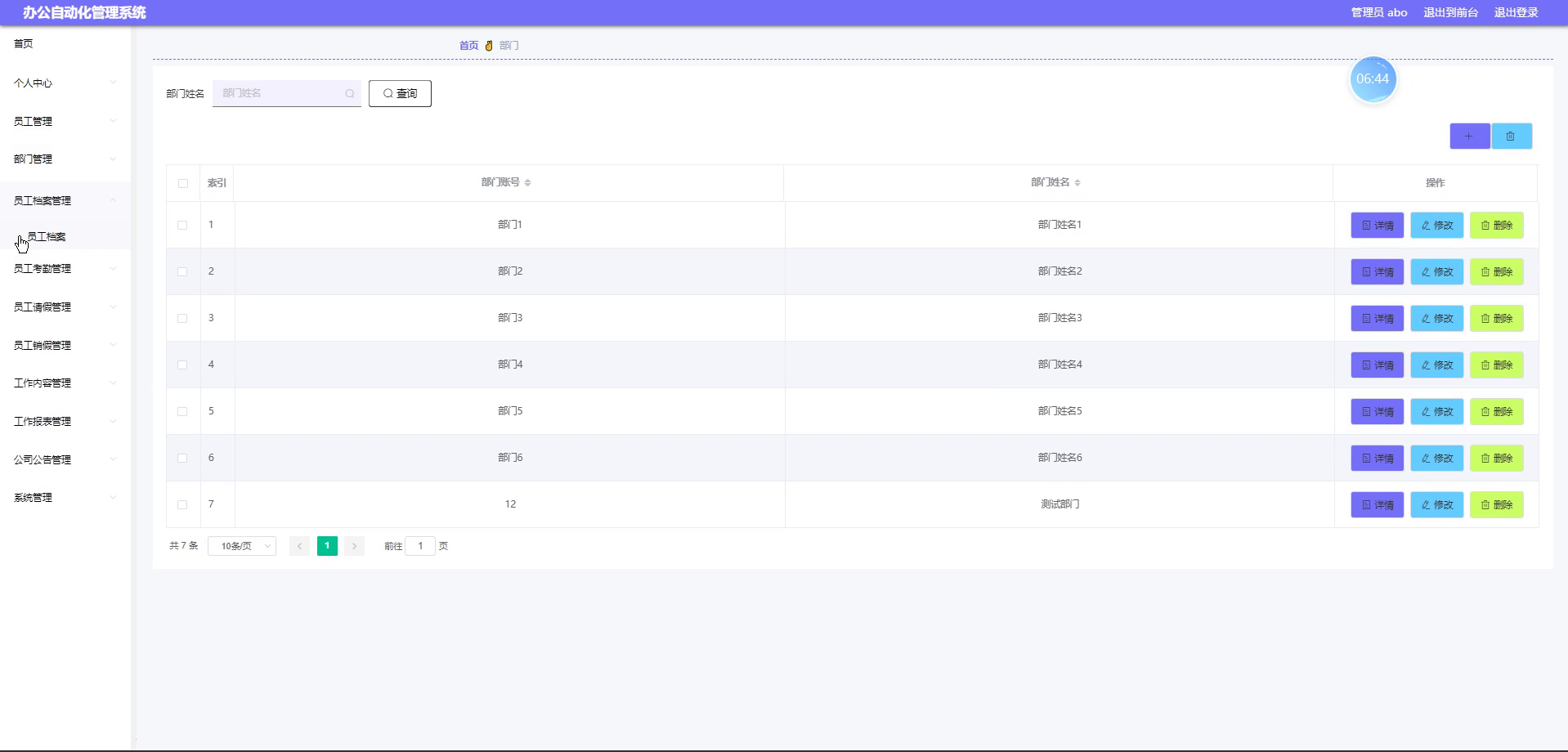Click the search icon in 部门姓名 field

point(350,94)
